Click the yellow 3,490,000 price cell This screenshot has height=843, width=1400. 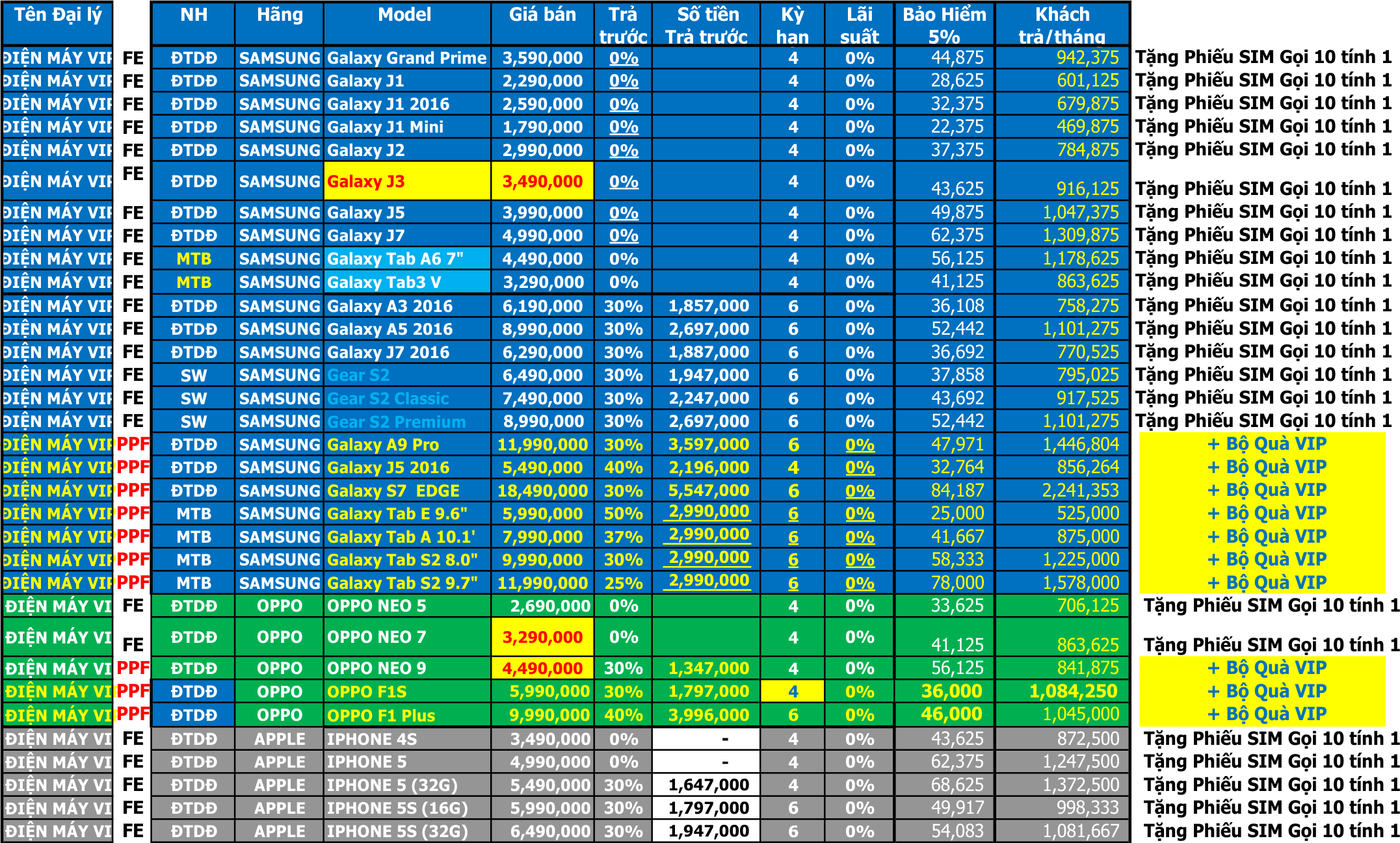[x=542, y=181]
